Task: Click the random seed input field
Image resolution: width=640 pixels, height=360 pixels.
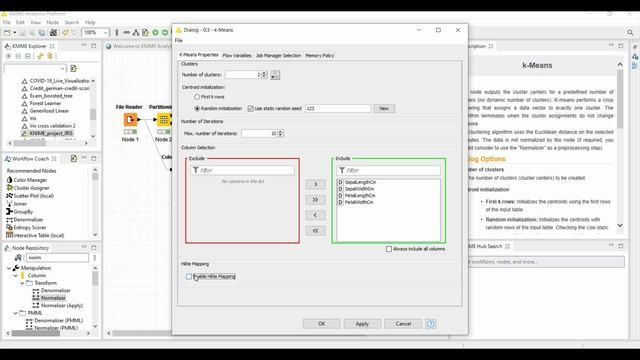Action: pos(338,109)
